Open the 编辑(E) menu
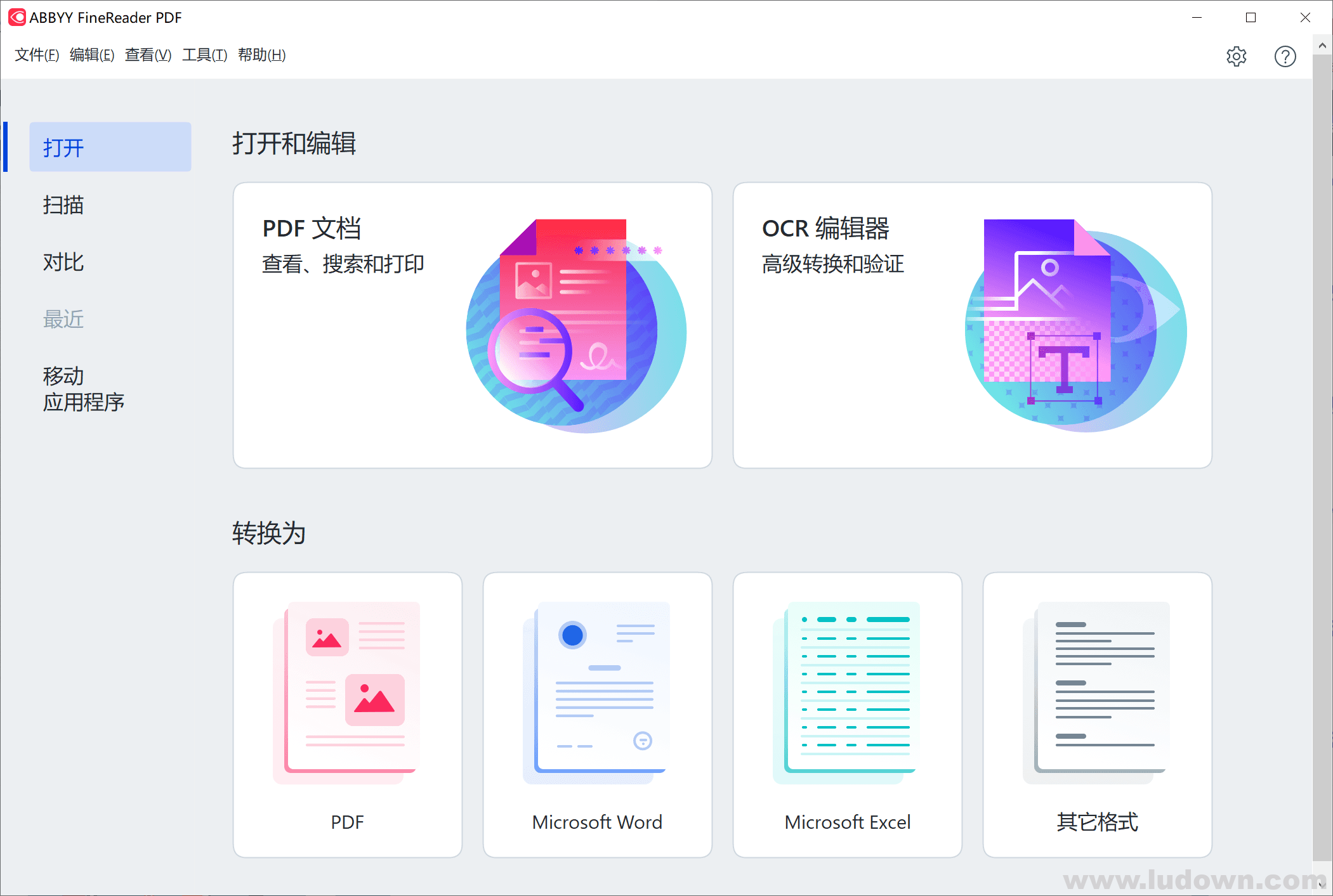Image resolution: width=1333 pixels, height=896 pixels. pyautogui.click(x=92, y=55)
